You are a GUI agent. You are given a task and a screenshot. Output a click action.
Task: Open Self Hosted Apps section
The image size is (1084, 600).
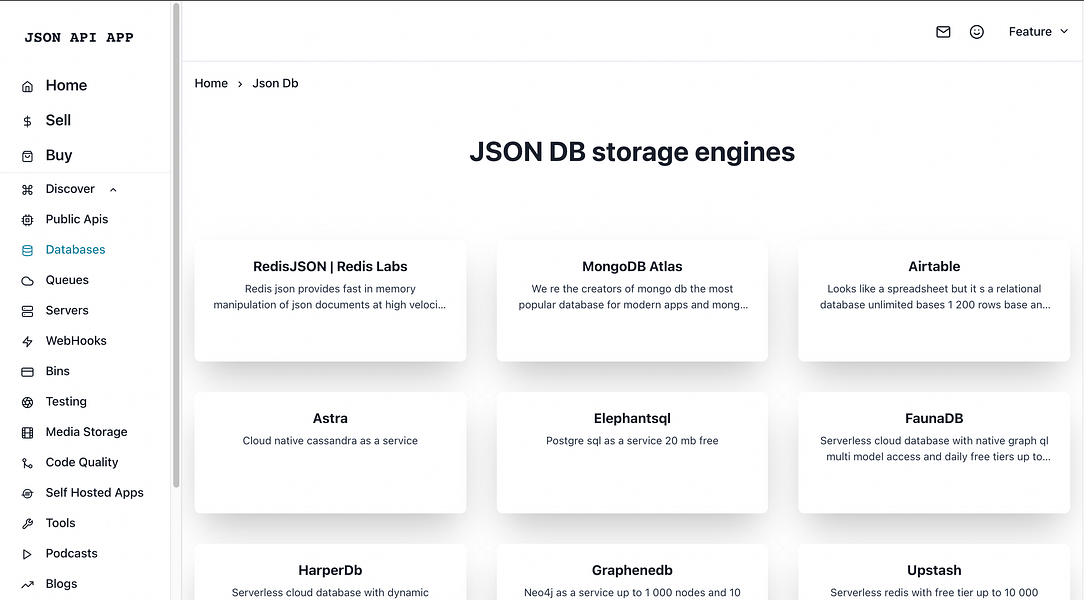pyautogui.click(x=95, y=493)
